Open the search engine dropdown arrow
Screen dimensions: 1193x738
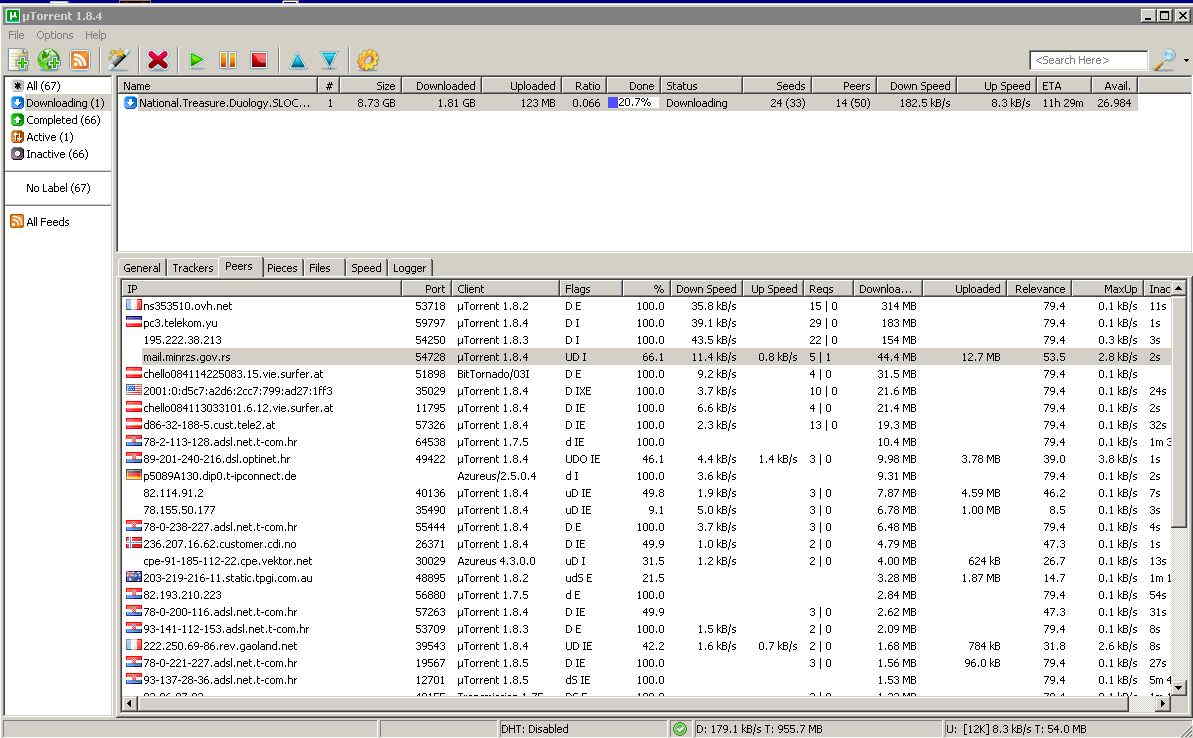click(1186, 60)
